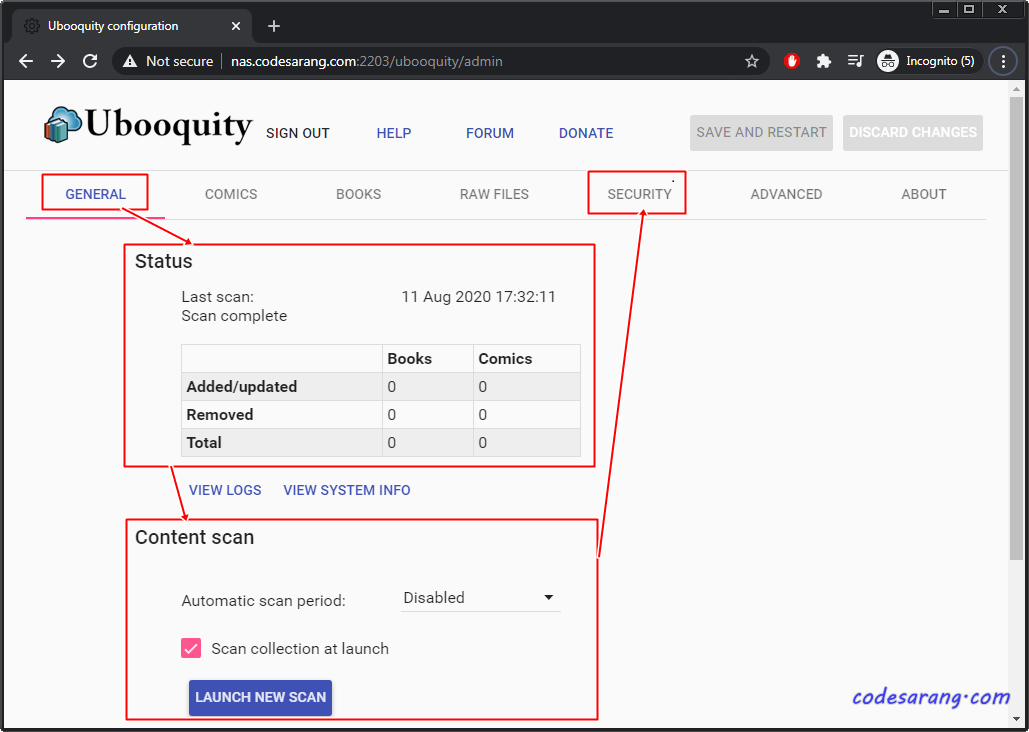This screenshot has height=732, width=1029.
Task: Switch to the ADVANCED tab
Action: (786, 194)
